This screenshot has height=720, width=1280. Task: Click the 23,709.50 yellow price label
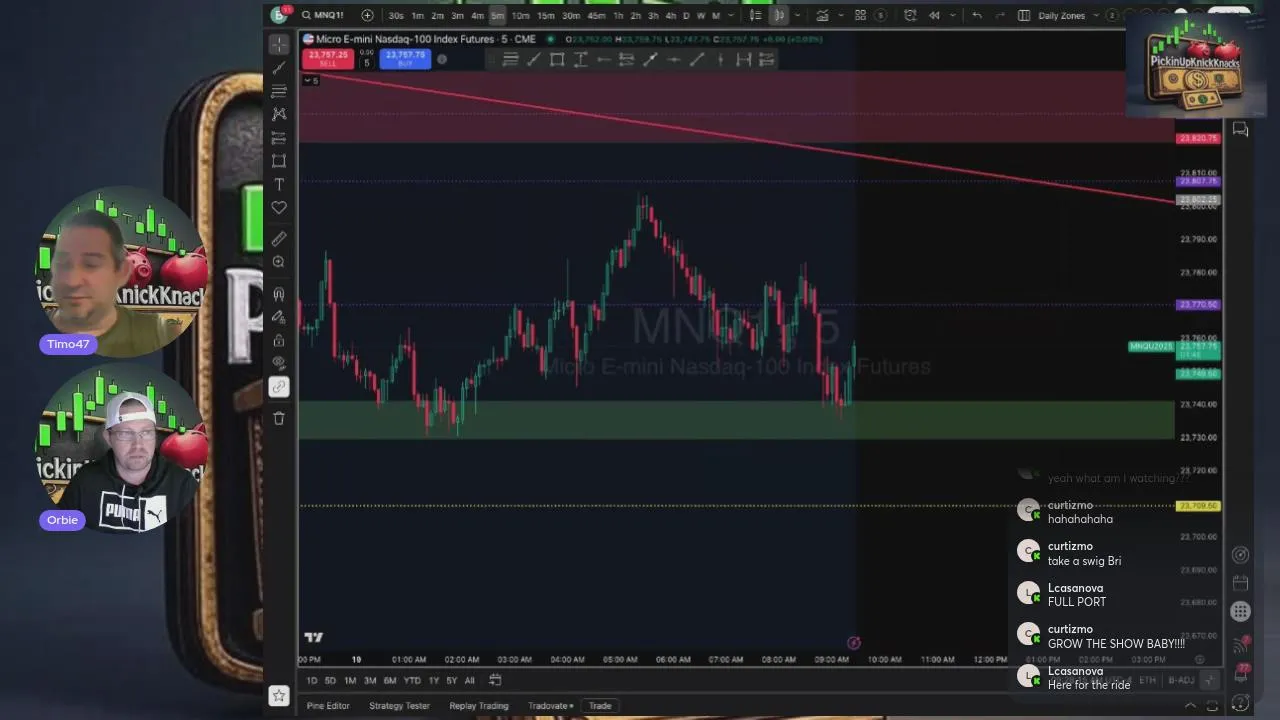pos(1198,506)
